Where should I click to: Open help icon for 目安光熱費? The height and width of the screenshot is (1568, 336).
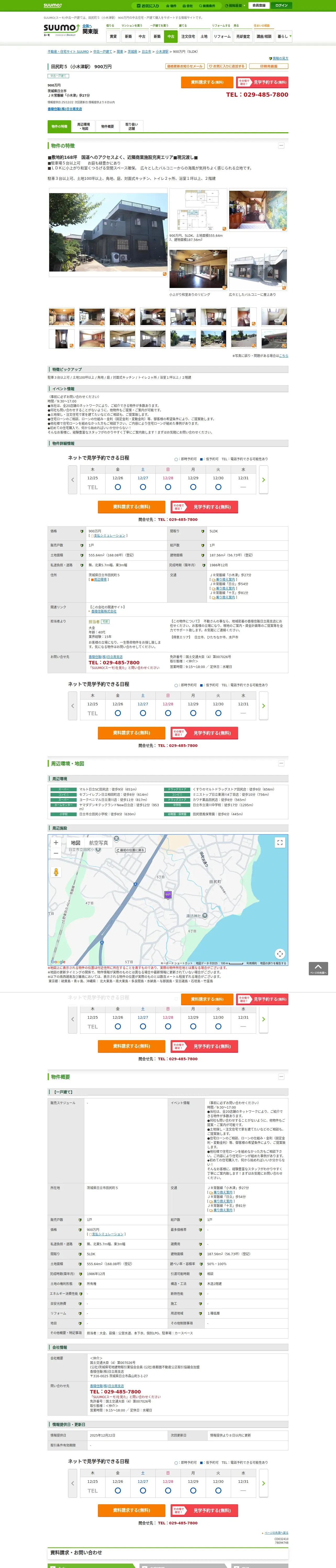click(x=80, y=1304)
